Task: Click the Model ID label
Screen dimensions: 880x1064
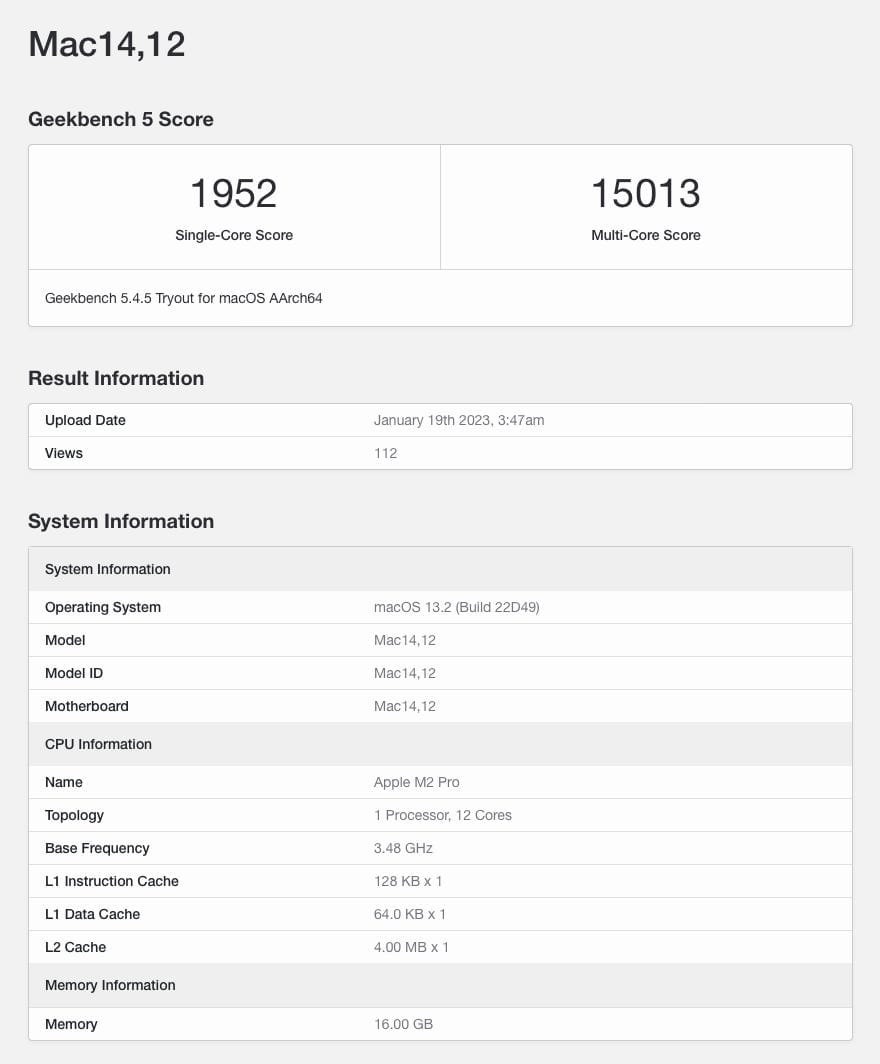Action: click(74, 673)
